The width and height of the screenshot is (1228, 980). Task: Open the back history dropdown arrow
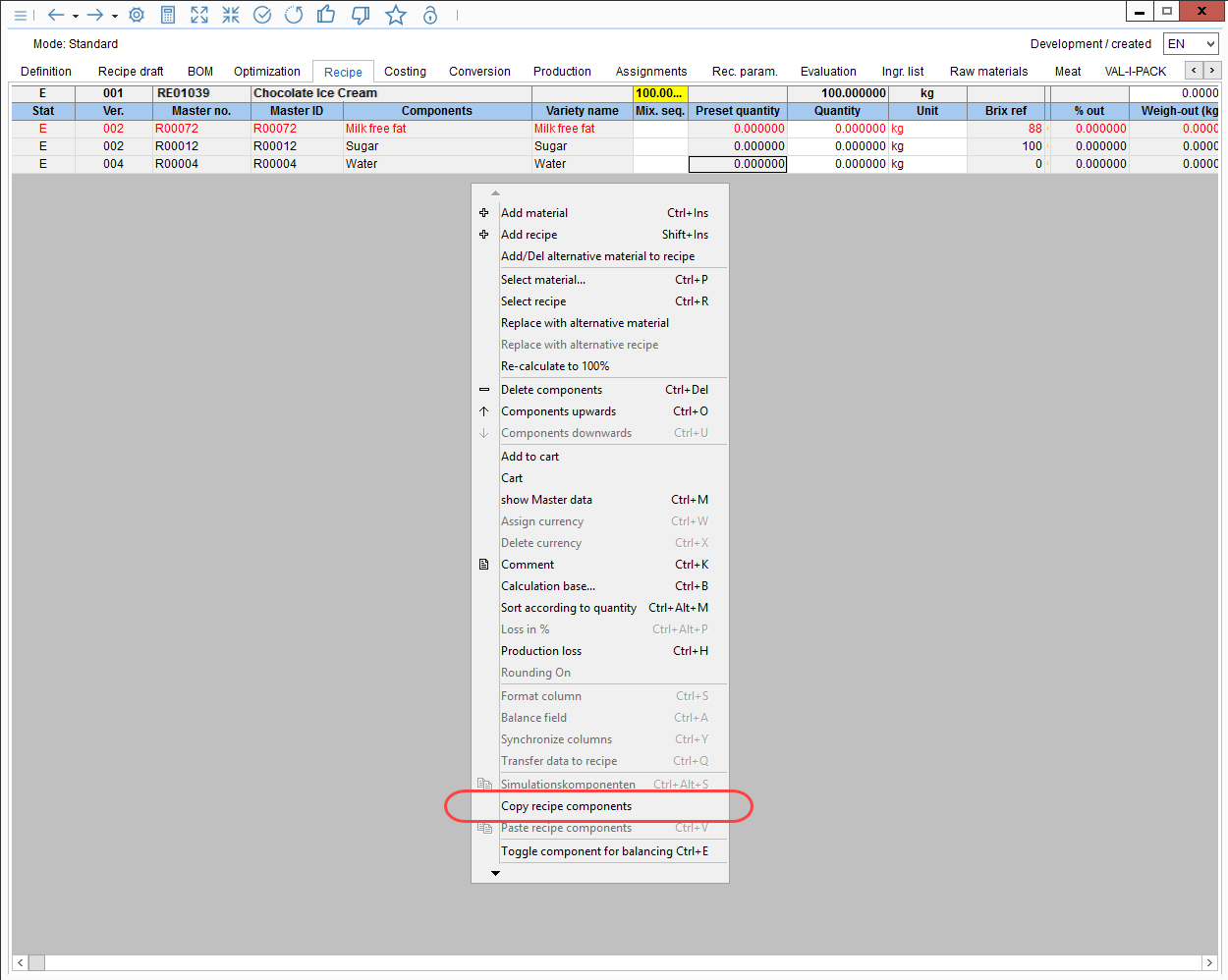tap(76, 17)
